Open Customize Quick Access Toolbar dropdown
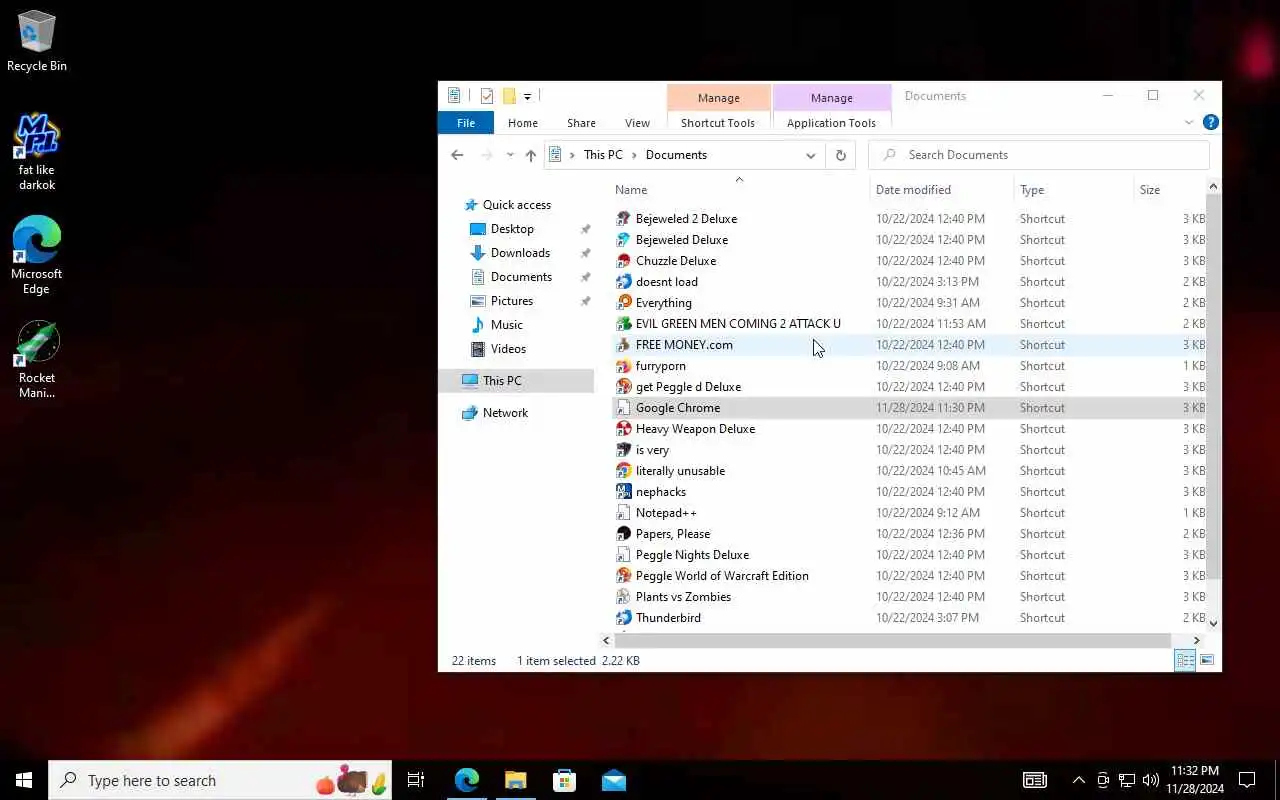 click(527, 97)
